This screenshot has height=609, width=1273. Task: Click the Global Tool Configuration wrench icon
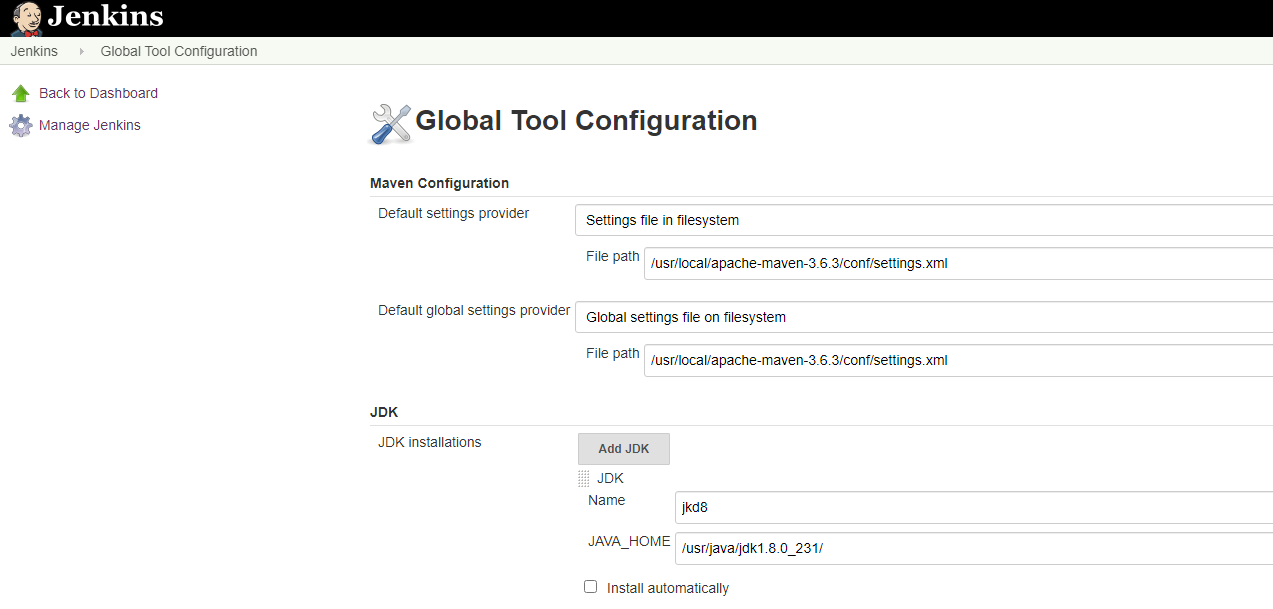(x=391, y=124)
